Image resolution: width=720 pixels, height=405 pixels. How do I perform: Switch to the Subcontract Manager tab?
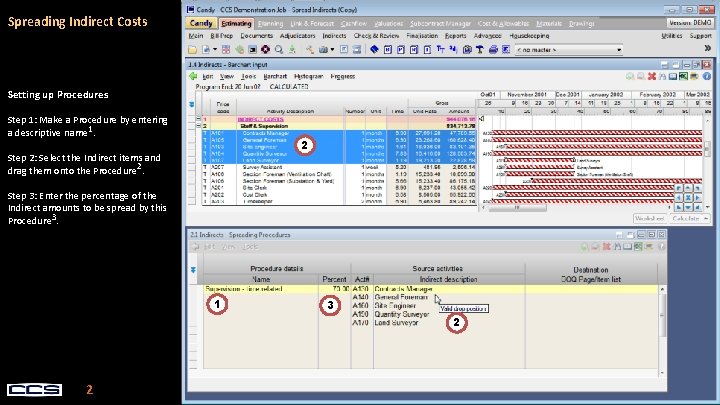440,23
